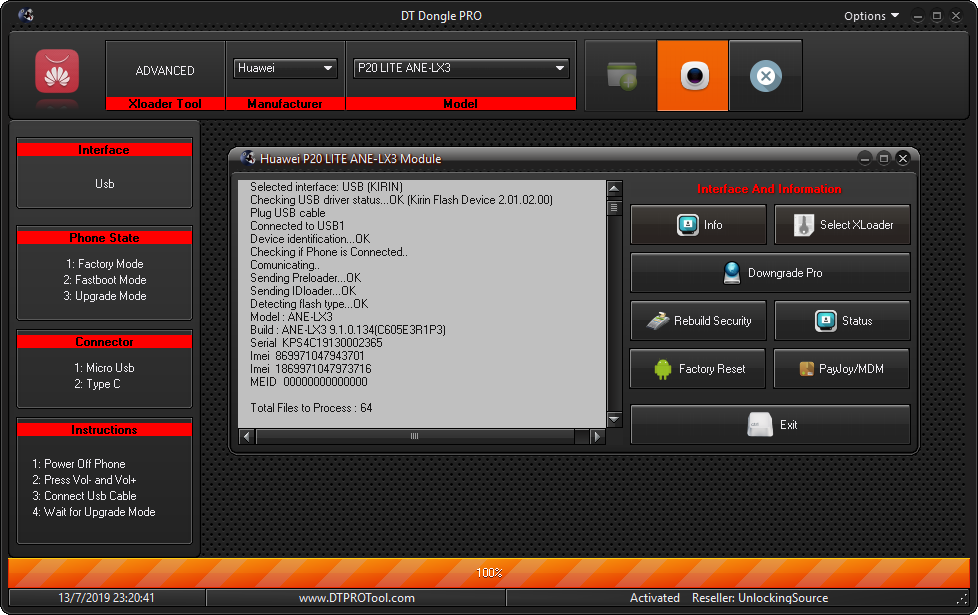Click '1: Factory Mode' phone state
The image size is (978, 615).
105,264
